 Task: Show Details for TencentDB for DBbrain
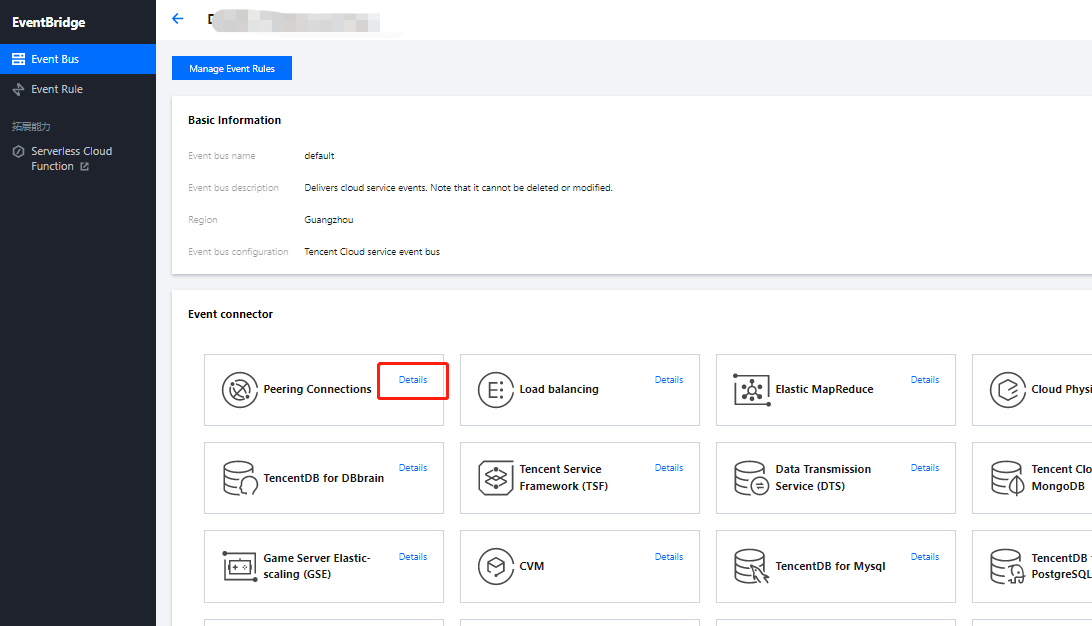(x=413, y=468)
